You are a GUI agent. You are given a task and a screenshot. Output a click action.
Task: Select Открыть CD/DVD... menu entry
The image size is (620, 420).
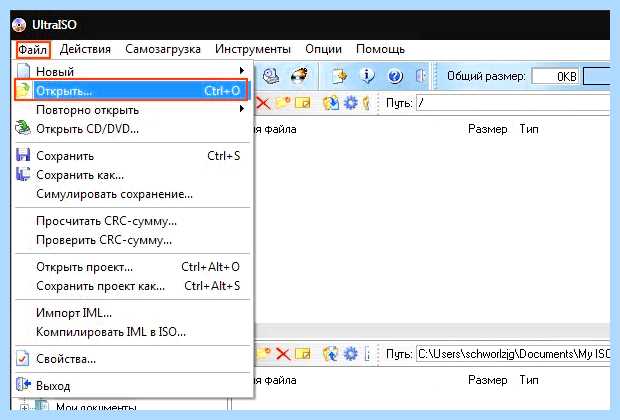[132, 129]
